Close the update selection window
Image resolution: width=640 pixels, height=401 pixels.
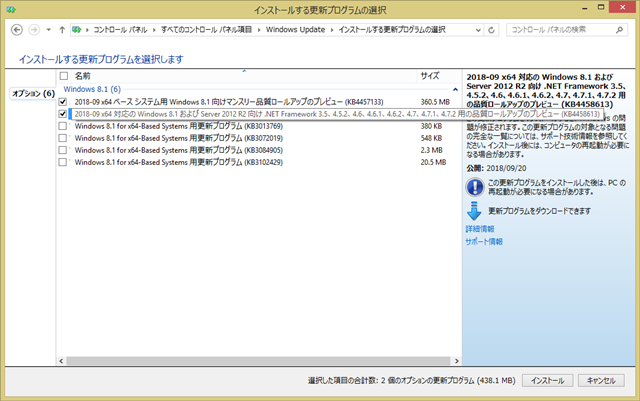[x=622, y=7]
